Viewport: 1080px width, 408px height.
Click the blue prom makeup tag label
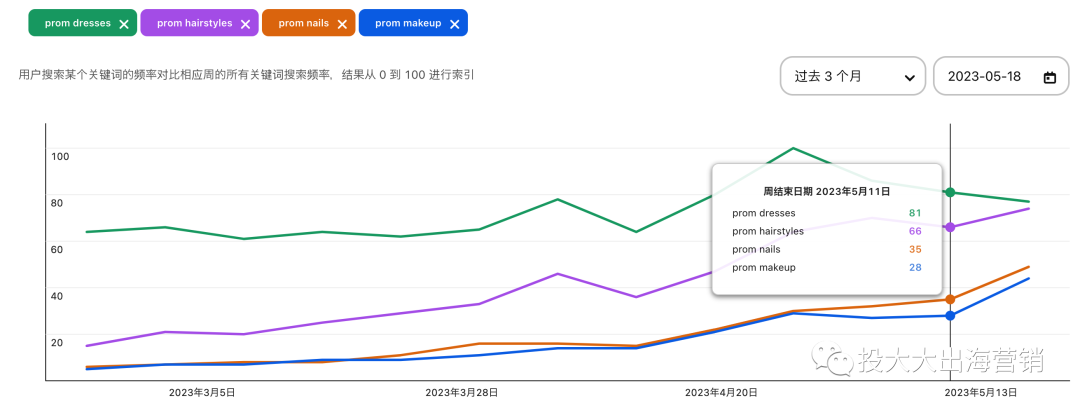[407, 23]
